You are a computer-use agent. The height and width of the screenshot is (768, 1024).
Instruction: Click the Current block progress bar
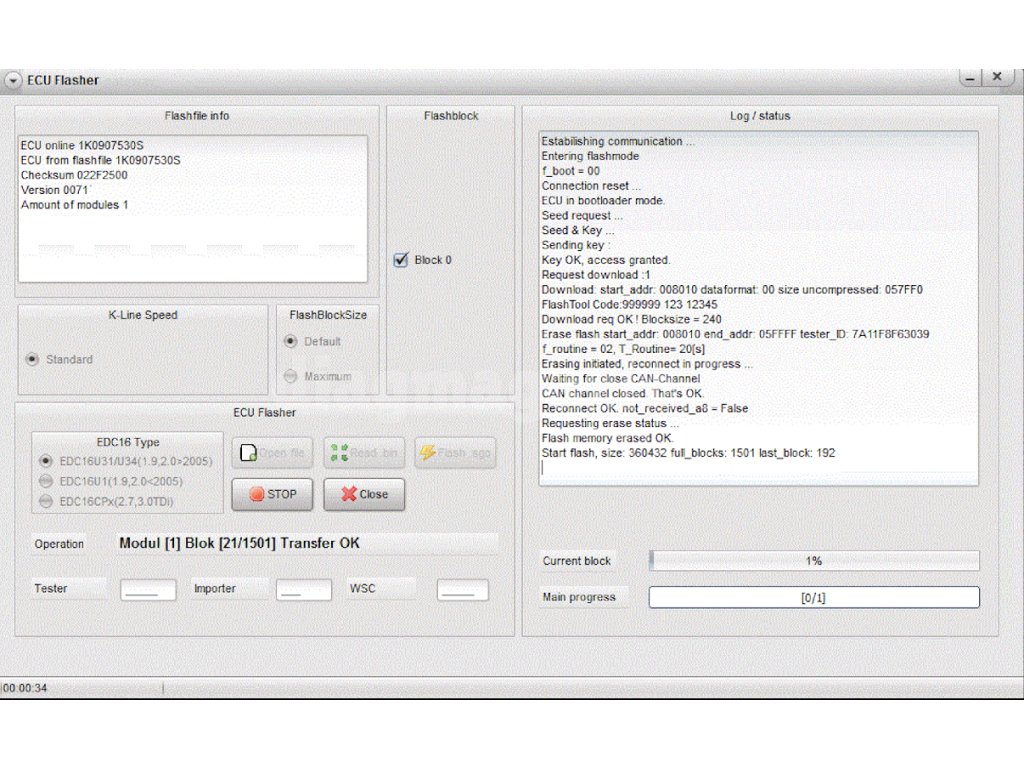point(814,561)
